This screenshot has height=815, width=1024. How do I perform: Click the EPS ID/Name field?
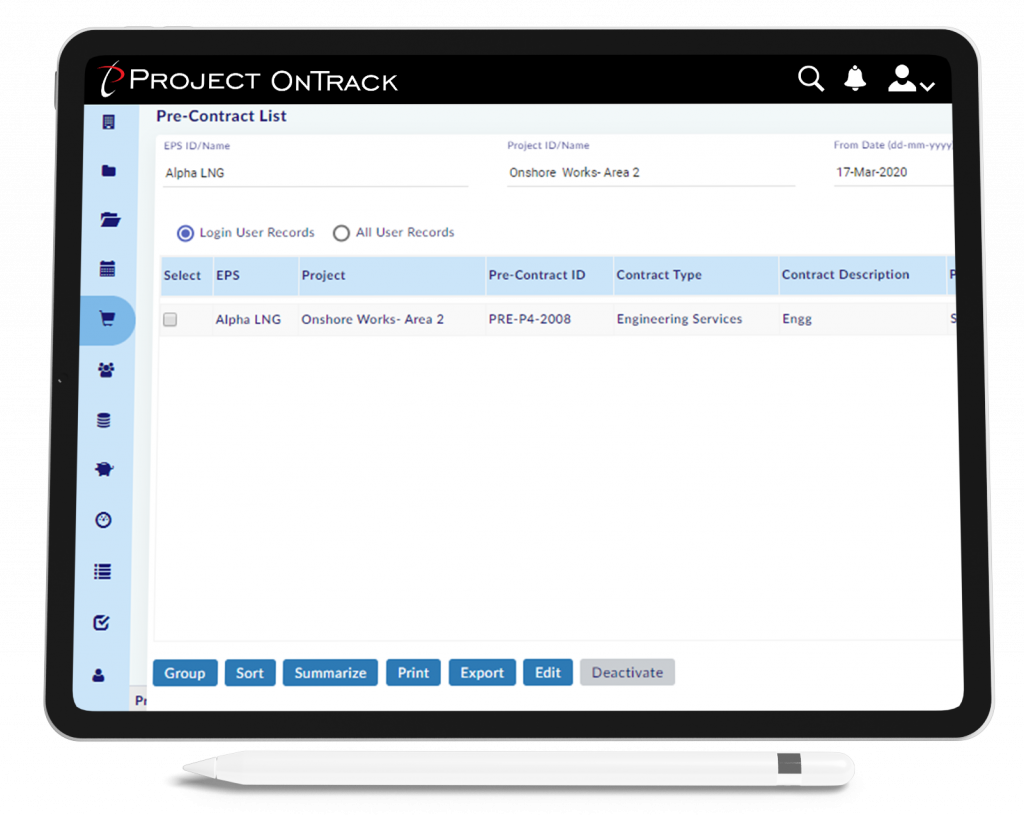click(x=315, y=173)
